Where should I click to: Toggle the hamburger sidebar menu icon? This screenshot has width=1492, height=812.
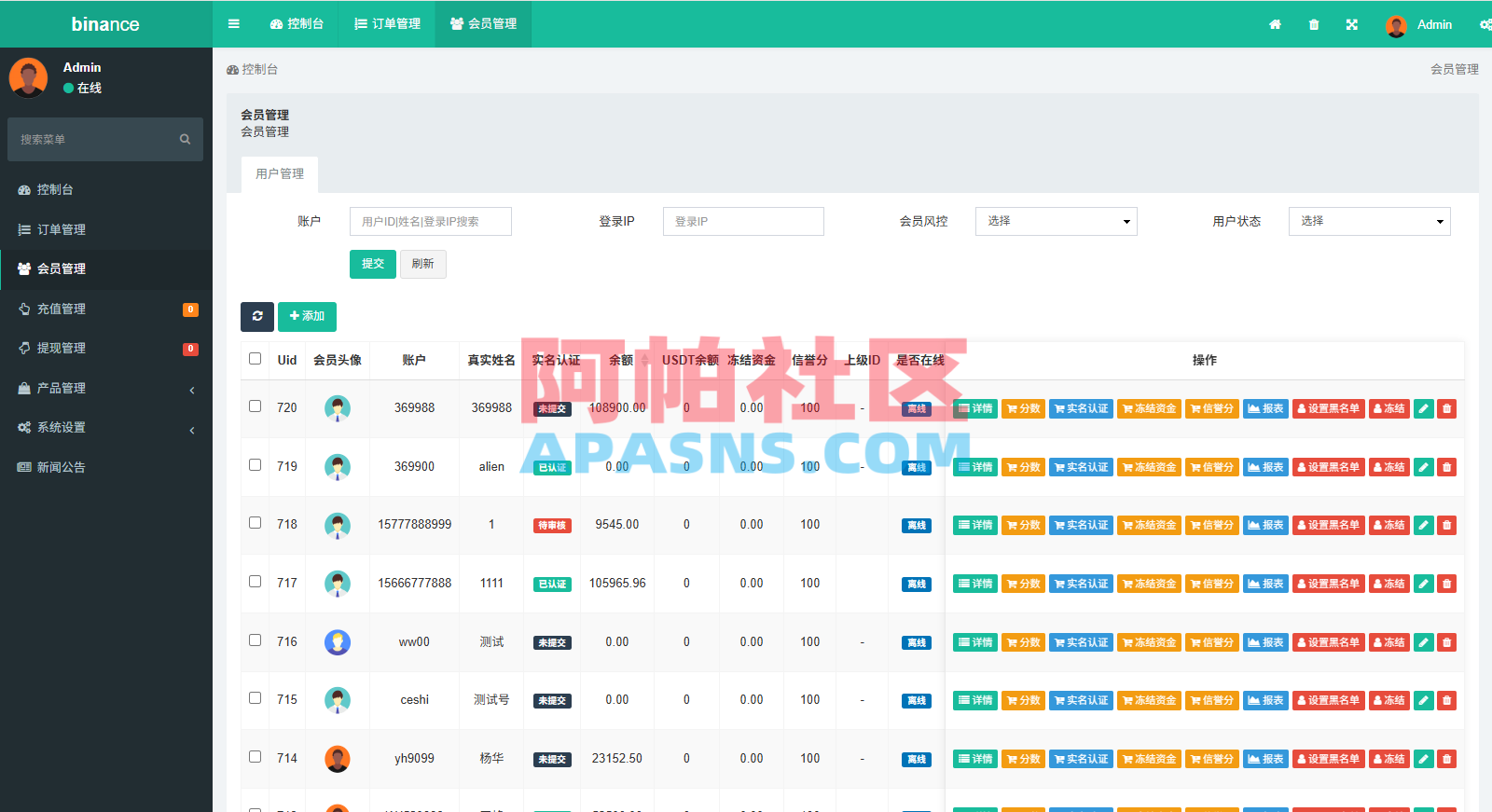click(x=234, y=24)
